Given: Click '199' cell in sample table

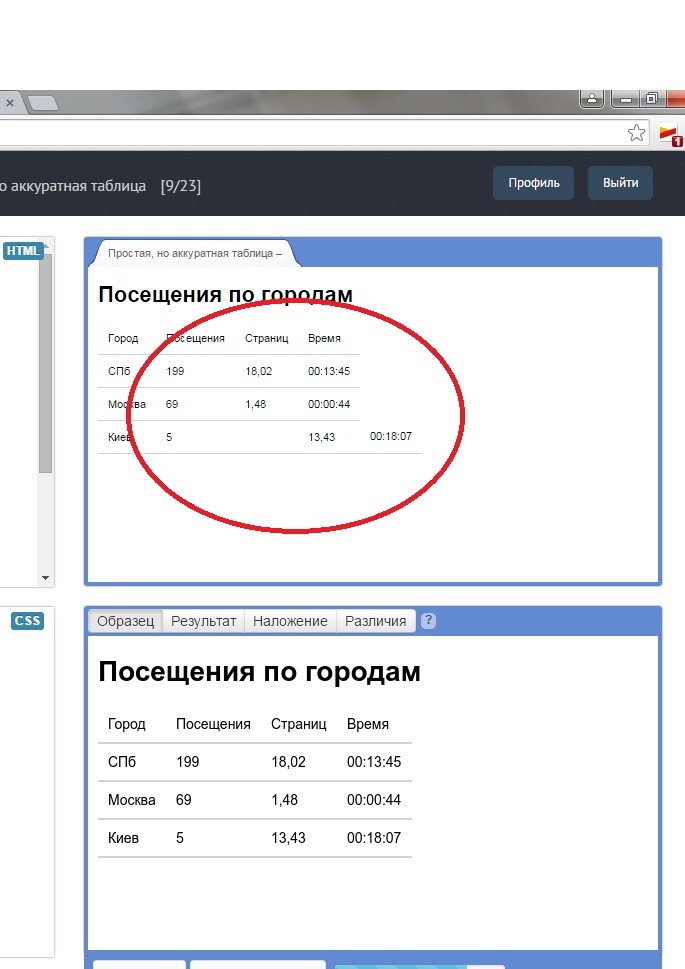Looking at the screenshot, I should (x=188, y=761).
